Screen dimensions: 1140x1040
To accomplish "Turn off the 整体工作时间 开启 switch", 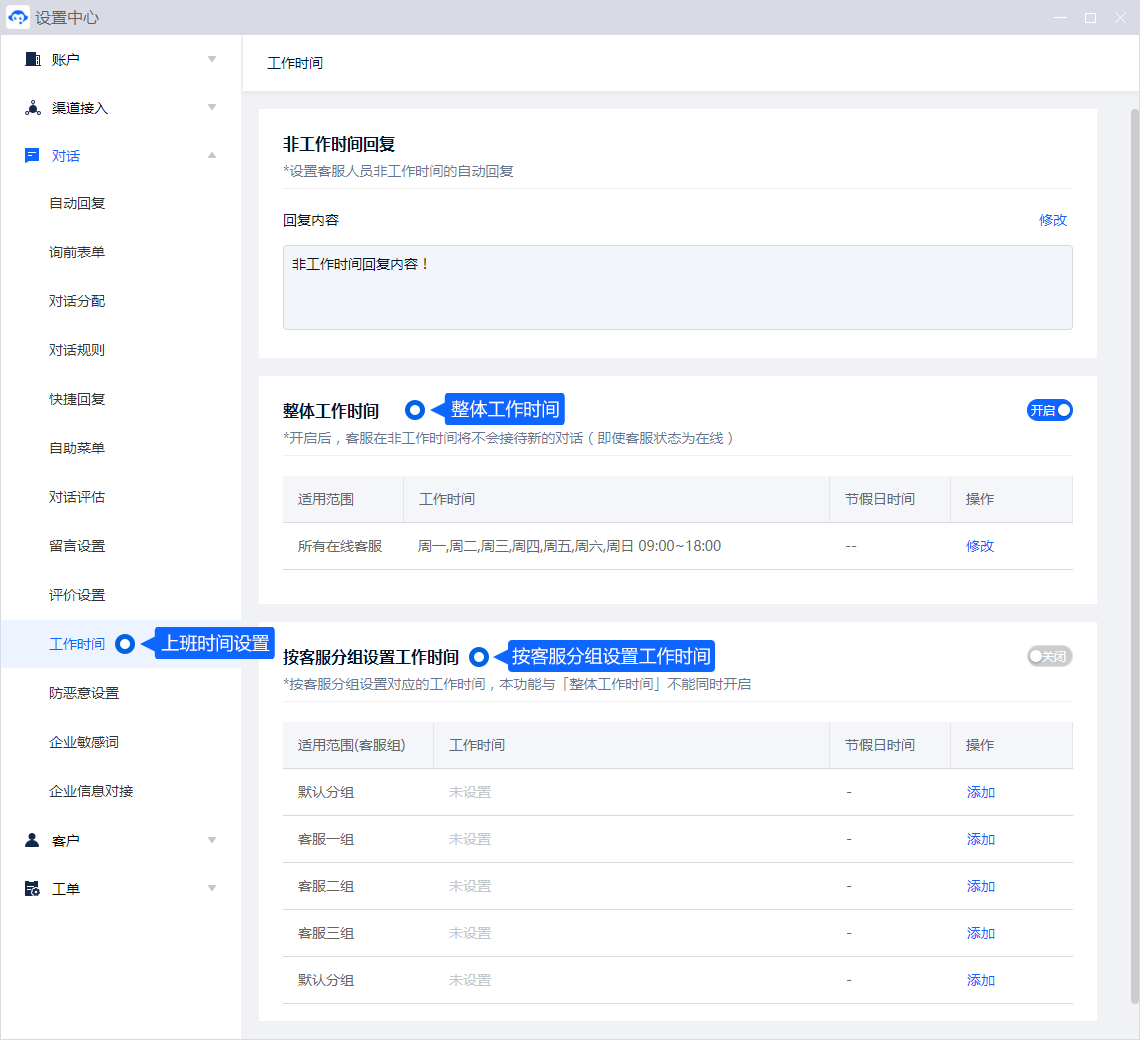I will click(1049, 410).
